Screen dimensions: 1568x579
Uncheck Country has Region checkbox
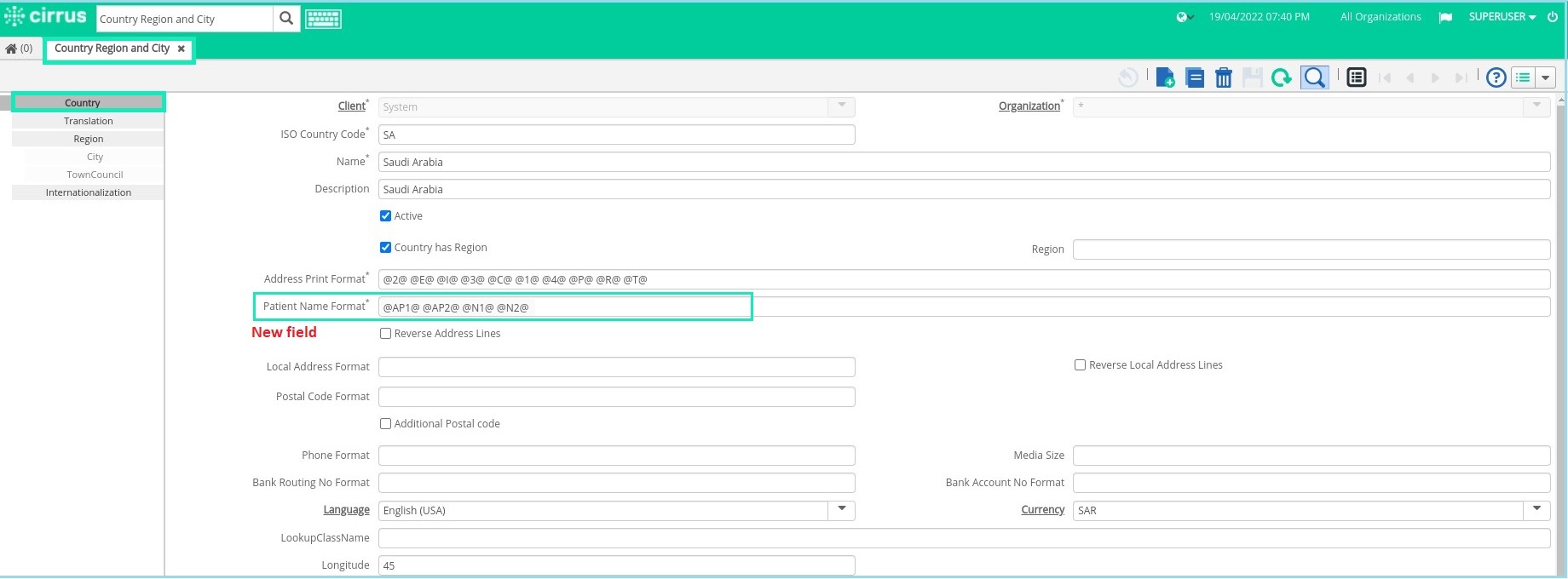(x=385, y=248)
